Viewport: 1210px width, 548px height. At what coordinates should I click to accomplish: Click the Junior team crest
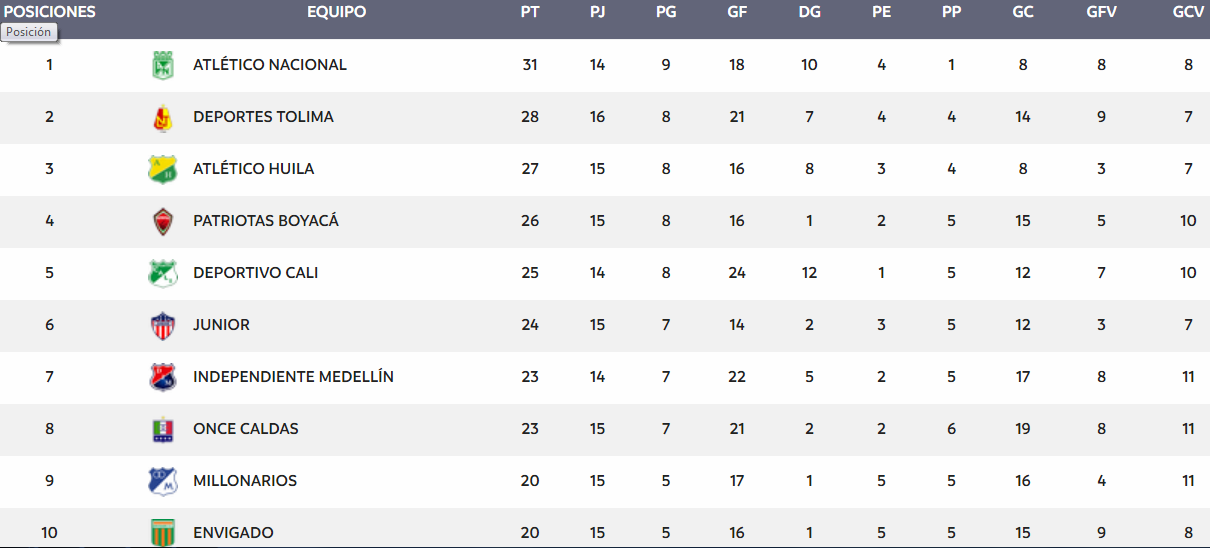coord(162,325)
